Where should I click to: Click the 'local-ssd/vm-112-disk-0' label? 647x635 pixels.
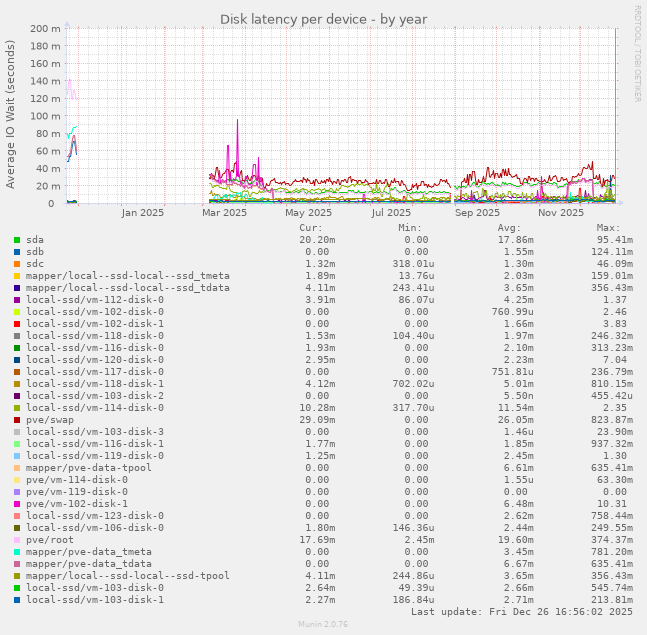(x=95, y=300)
